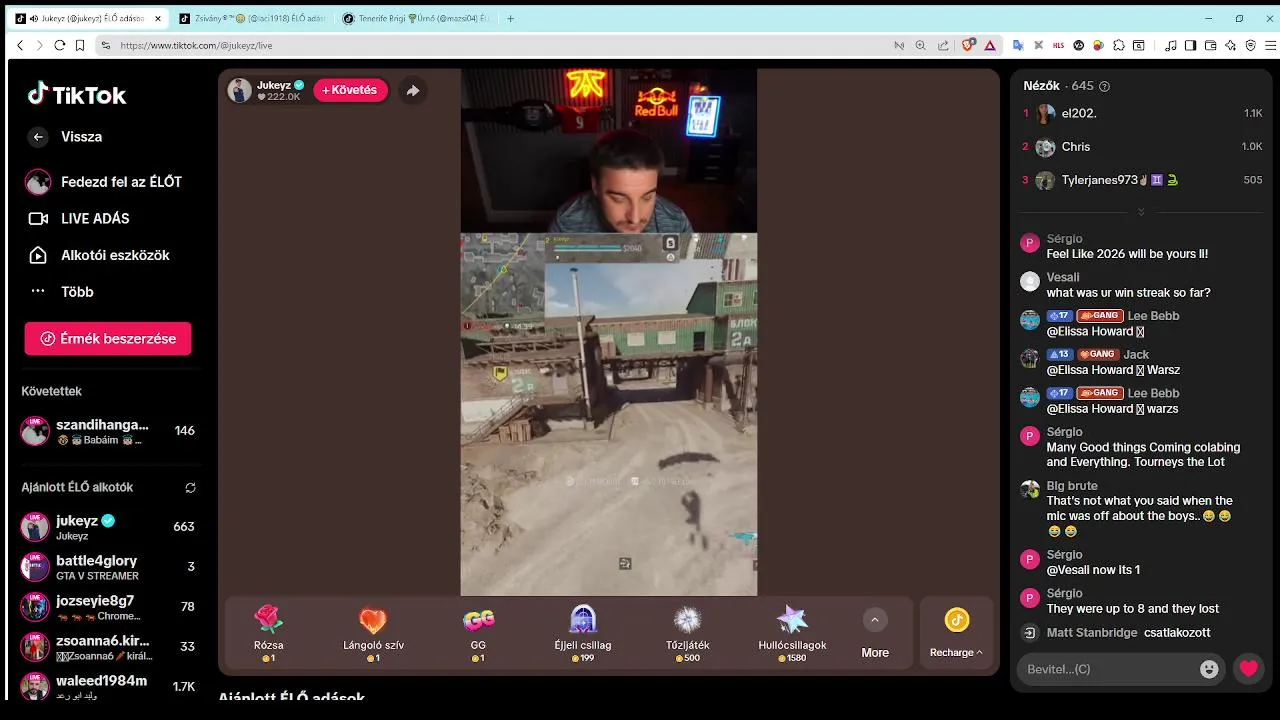Open the Brave VPN icon
Screen dimensions: 1280x720
coord(1250,45)
